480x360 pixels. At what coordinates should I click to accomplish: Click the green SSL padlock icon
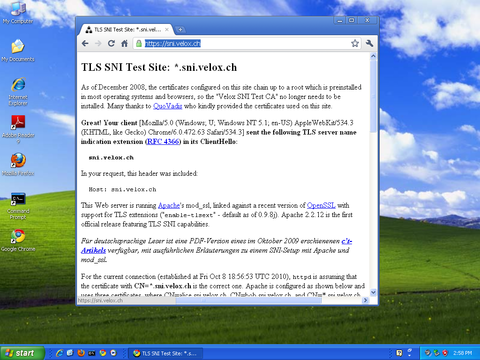pyautogui.click(x=139, y=43)
